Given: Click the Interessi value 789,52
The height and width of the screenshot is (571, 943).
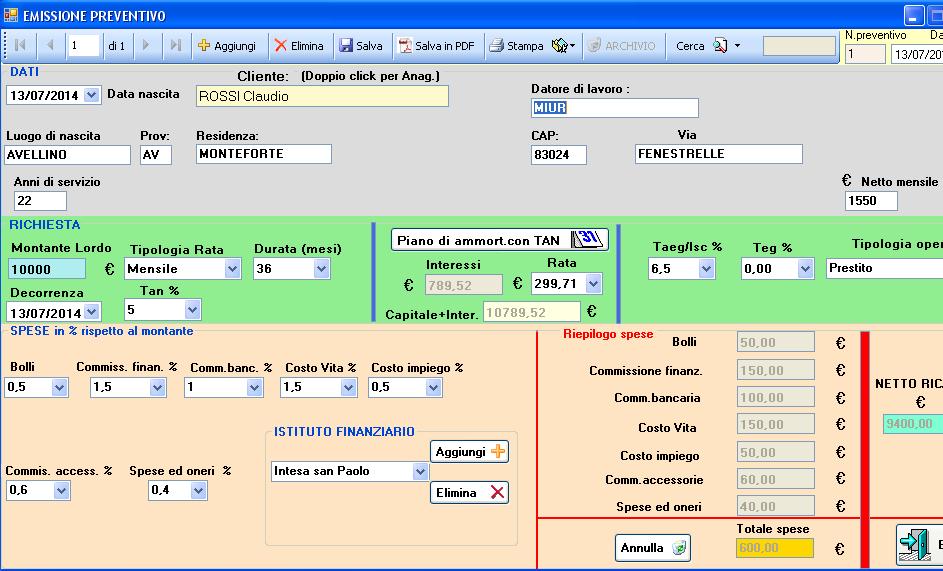Looking at the screenshot, I should point(464,285).
